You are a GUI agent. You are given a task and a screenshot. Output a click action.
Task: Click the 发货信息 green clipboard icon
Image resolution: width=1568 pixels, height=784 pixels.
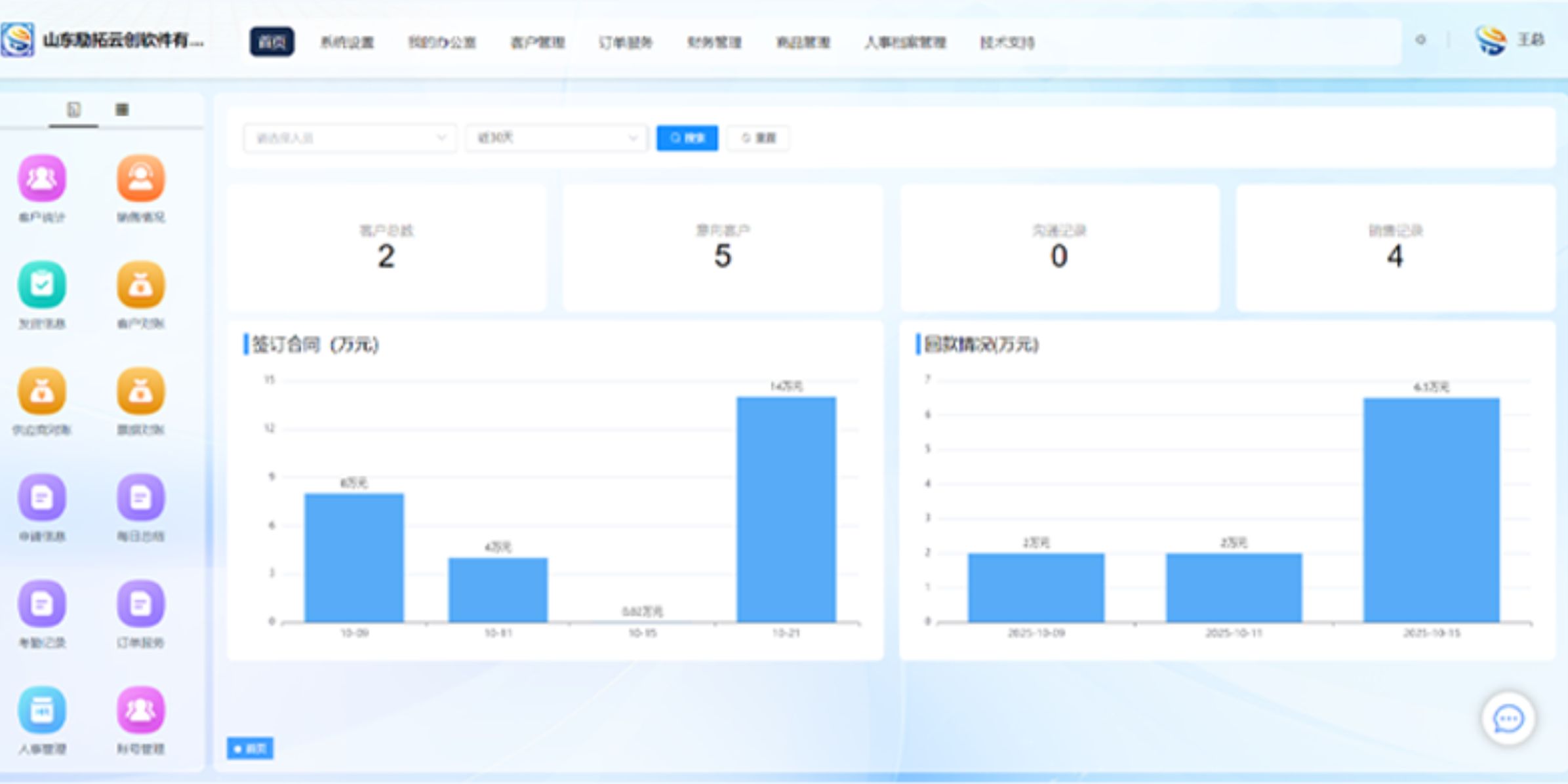(42, 285)
